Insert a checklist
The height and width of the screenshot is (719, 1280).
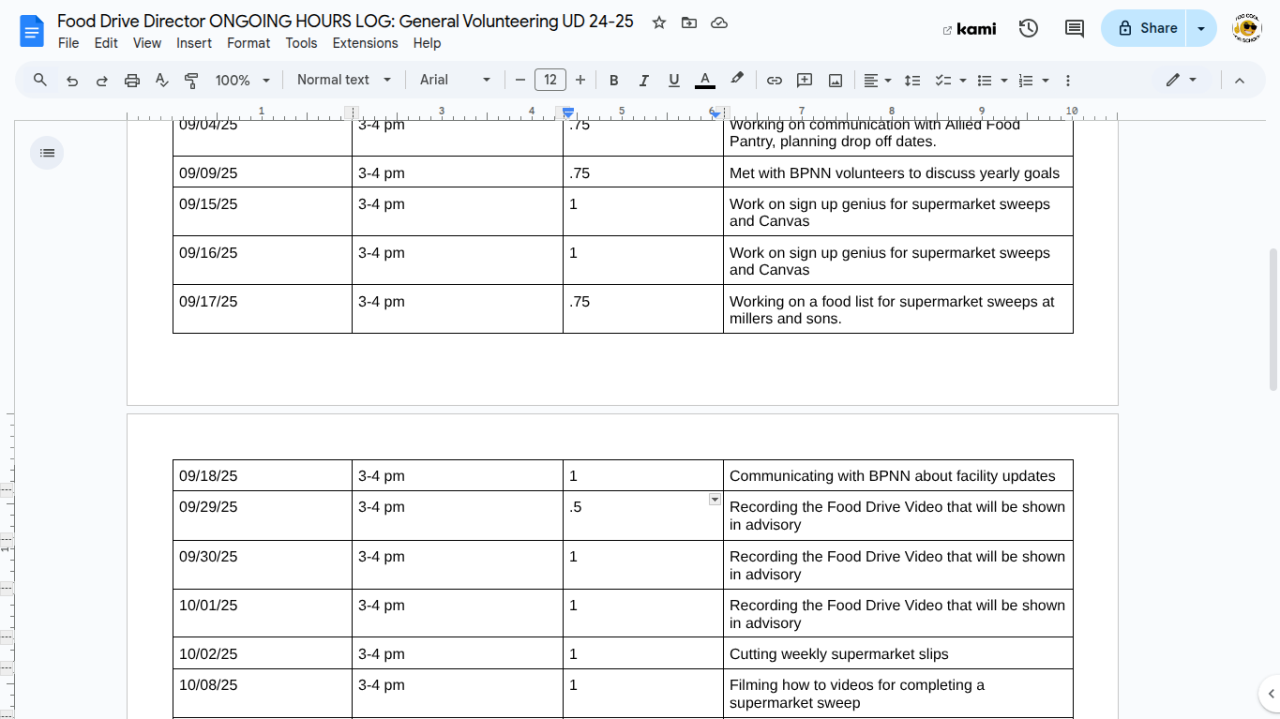point(942,80)
